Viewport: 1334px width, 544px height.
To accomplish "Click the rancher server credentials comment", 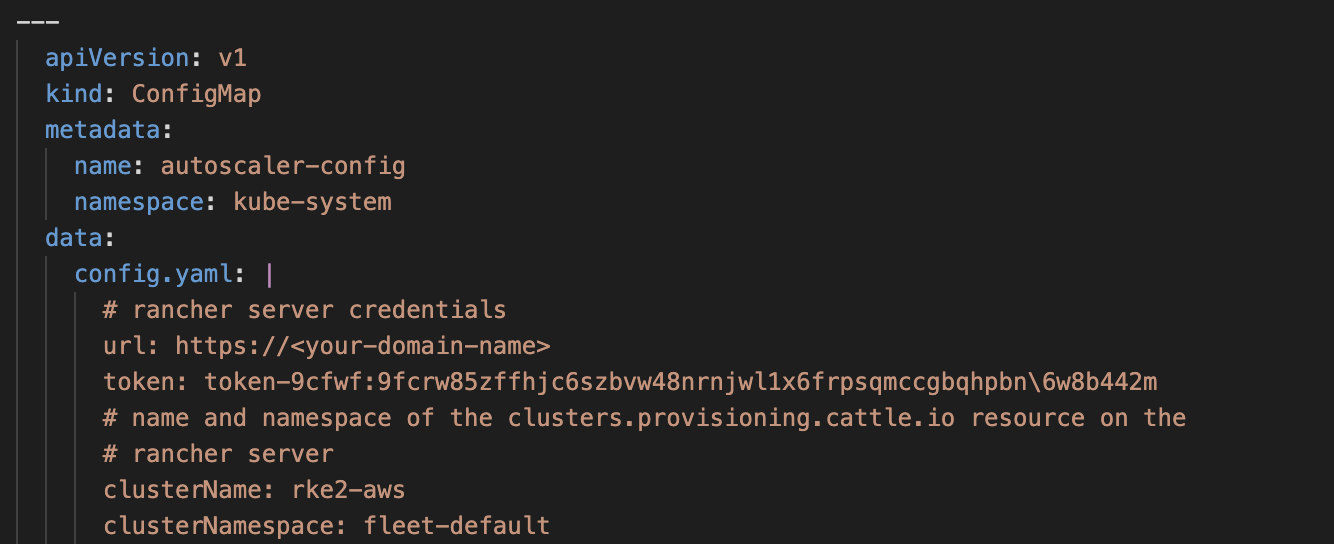I will 304,310.
